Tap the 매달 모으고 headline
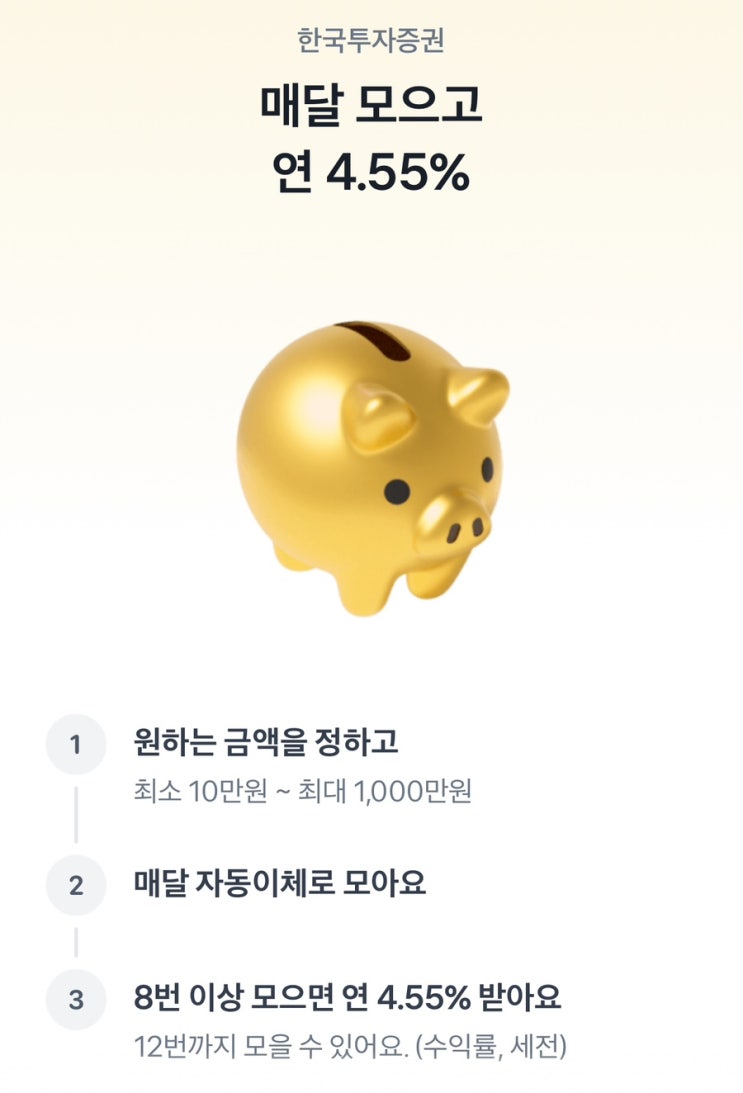The width and height of the screenshot is (743, 1093). pyautogui.click(x=371, y=107)
